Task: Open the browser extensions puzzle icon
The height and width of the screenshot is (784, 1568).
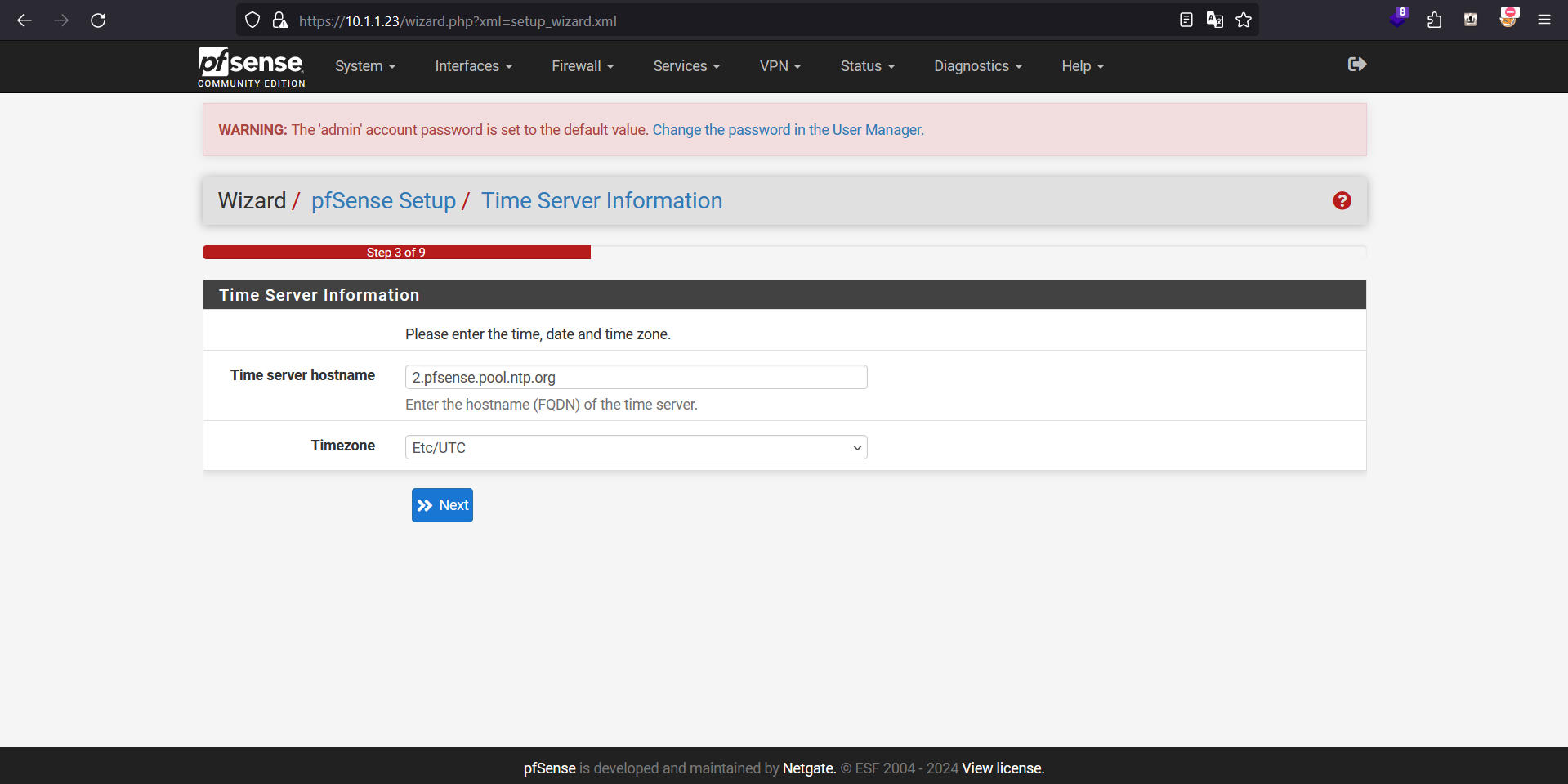Action: pyautogui.click(x=1434, y=20)
